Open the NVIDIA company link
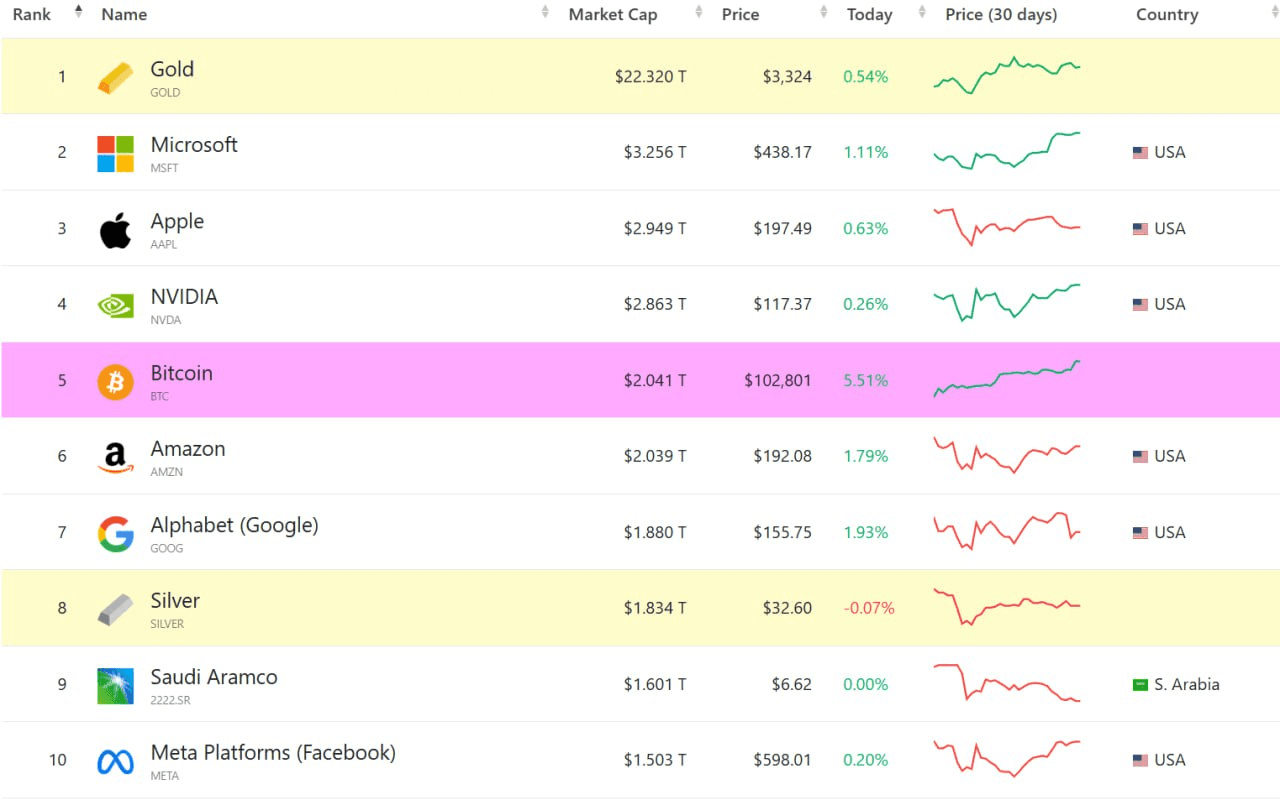1280x800 pixels. pos(184,297)
